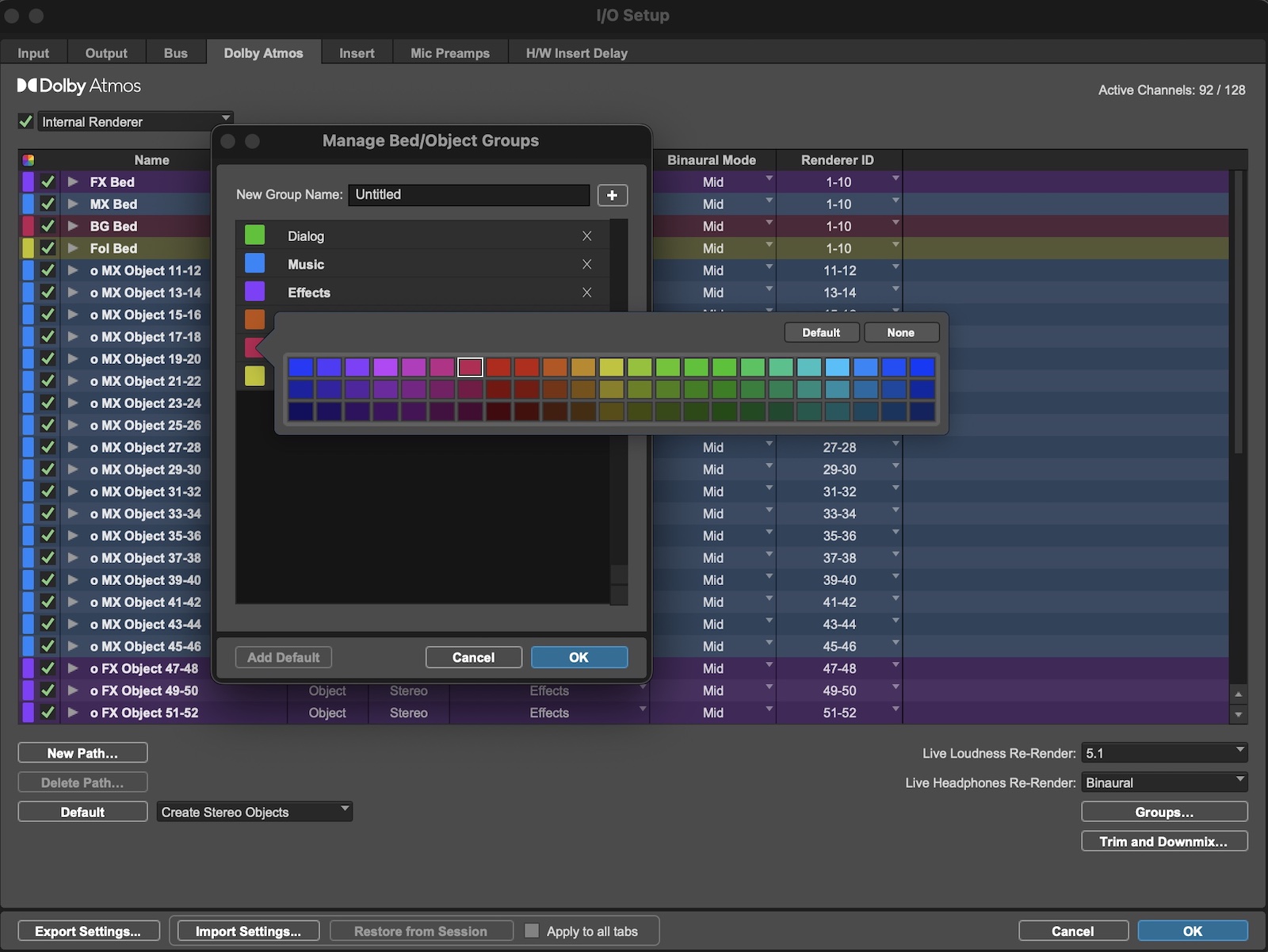
Task: Click the orange group color chip
Action: click(x=254, y=319)
